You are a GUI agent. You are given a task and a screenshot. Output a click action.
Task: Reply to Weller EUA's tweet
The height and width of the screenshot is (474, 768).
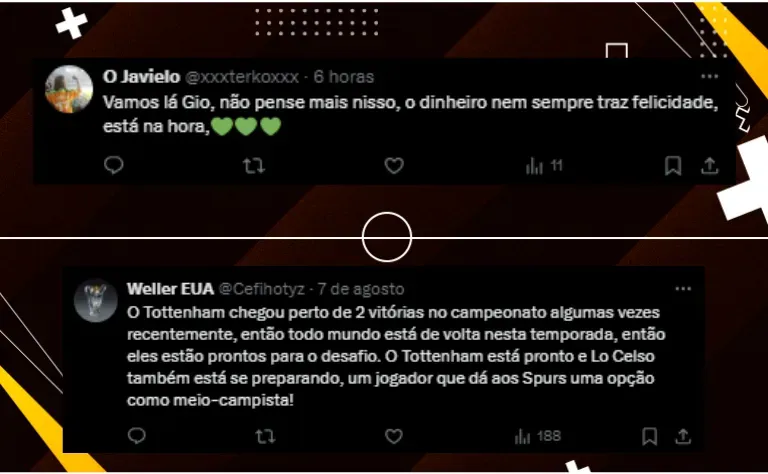[x=137, y=435]
